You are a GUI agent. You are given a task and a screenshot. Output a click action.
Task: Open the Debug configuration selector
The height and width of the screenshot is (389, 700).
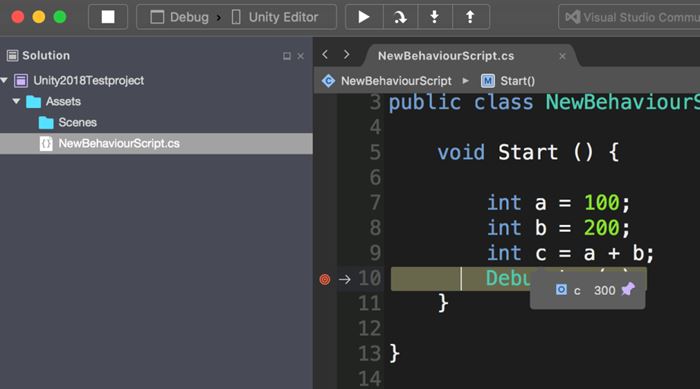pyautogui.click(x=180, y=17)
